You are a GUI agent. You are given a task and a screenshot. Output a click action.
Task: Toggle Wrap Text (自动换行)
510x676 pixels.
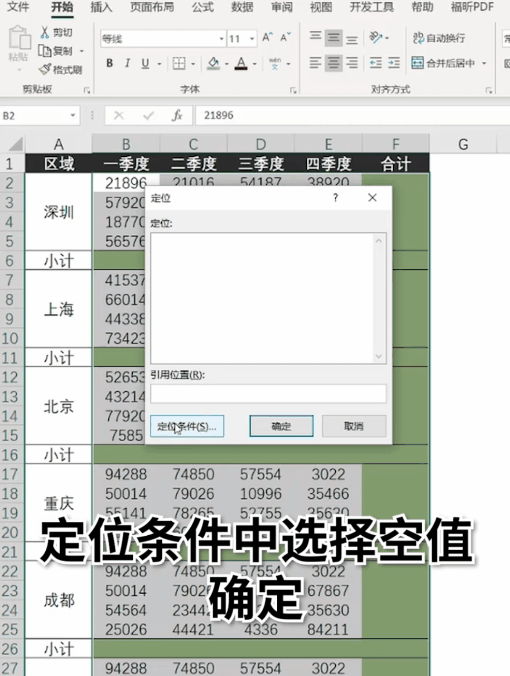click(439, 38)
